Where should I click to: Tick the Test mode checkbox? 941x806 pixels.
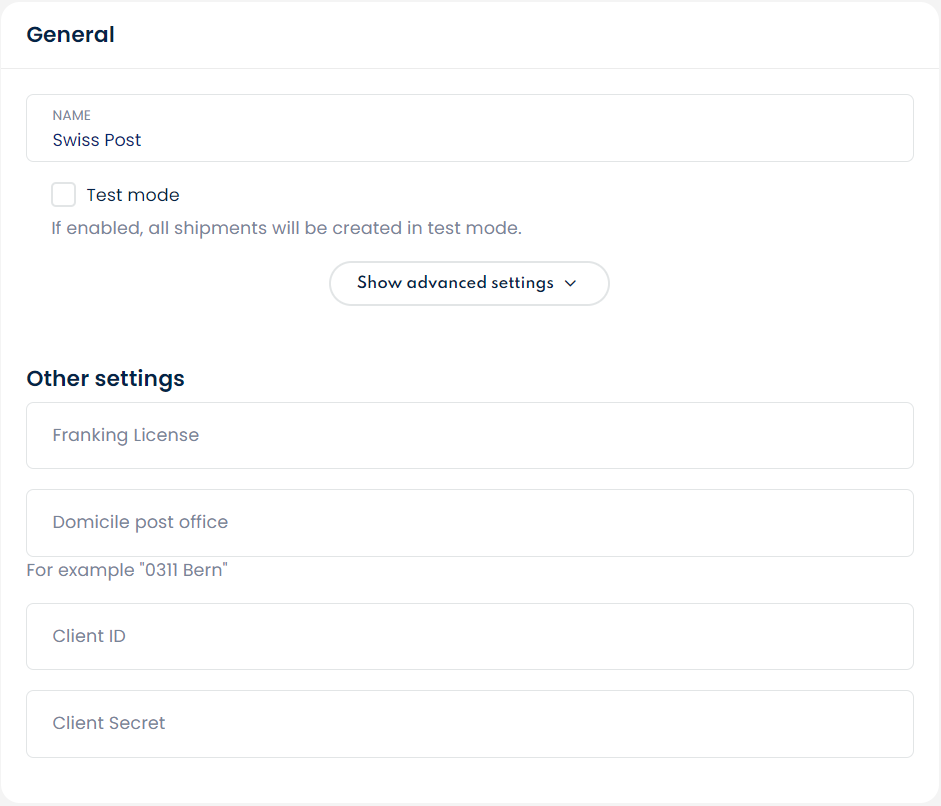point(64,195)
